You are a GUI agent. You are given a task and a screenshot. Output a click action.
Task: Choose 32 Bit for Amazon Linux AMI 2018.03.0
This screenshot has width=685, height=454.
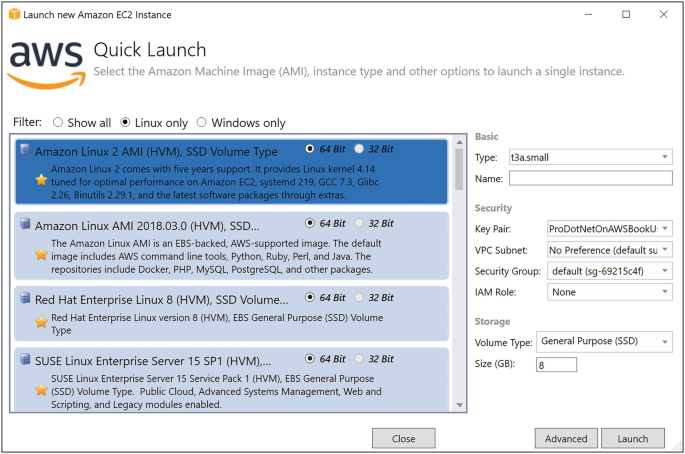[x=374, y=223]
